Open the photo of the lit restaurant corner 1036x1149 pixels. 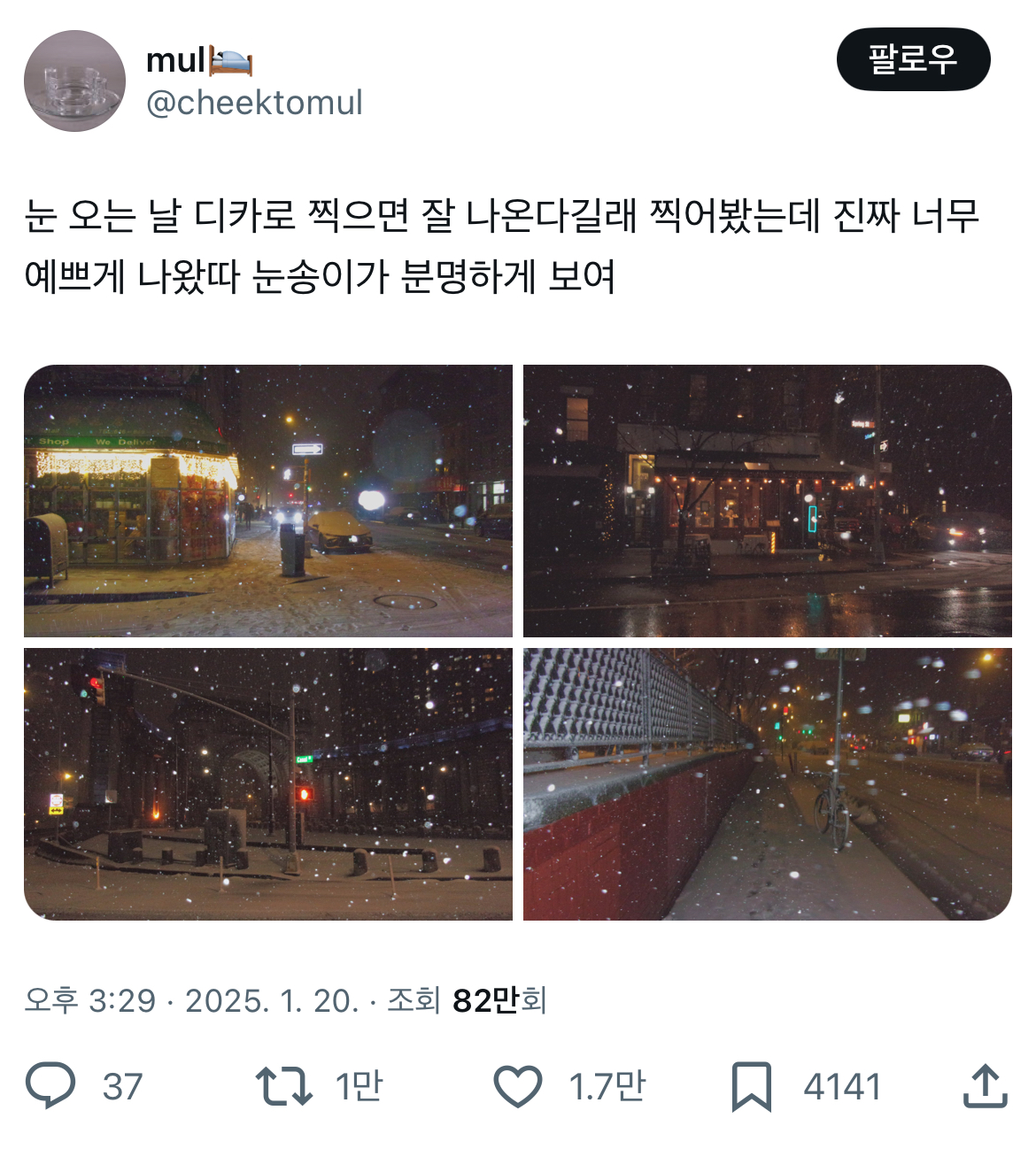[x=768, y=501]
